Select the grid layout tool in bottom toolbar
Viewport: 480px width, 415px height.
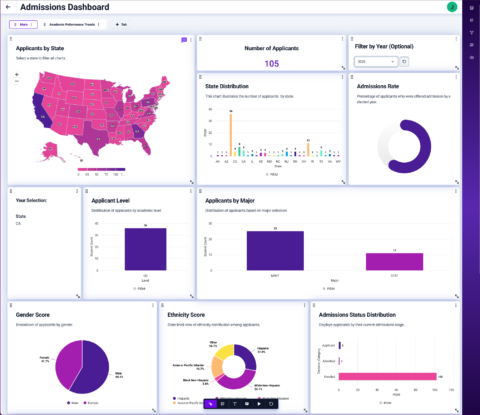pos(223,404)
